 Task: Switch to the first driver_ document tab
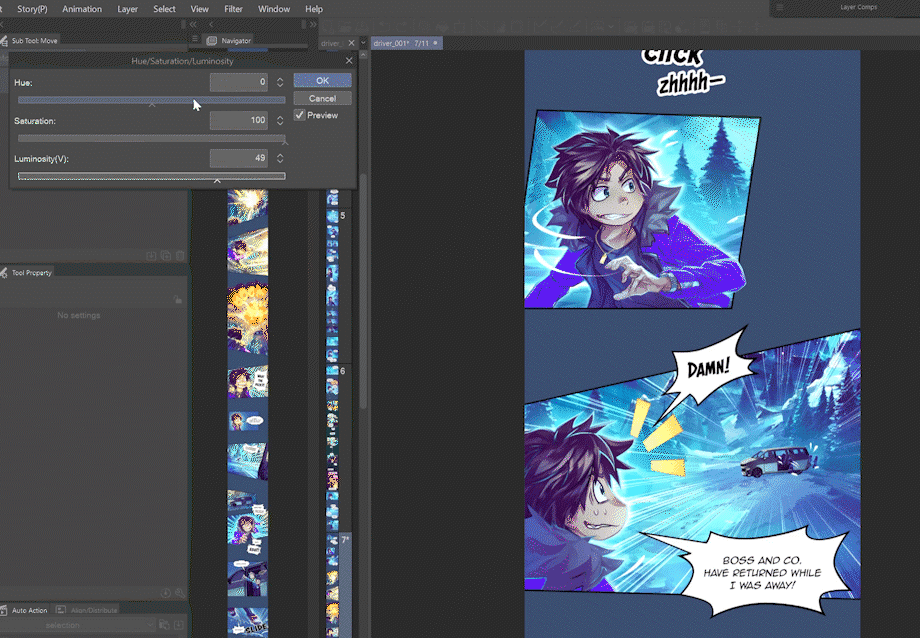coord(332,43)
